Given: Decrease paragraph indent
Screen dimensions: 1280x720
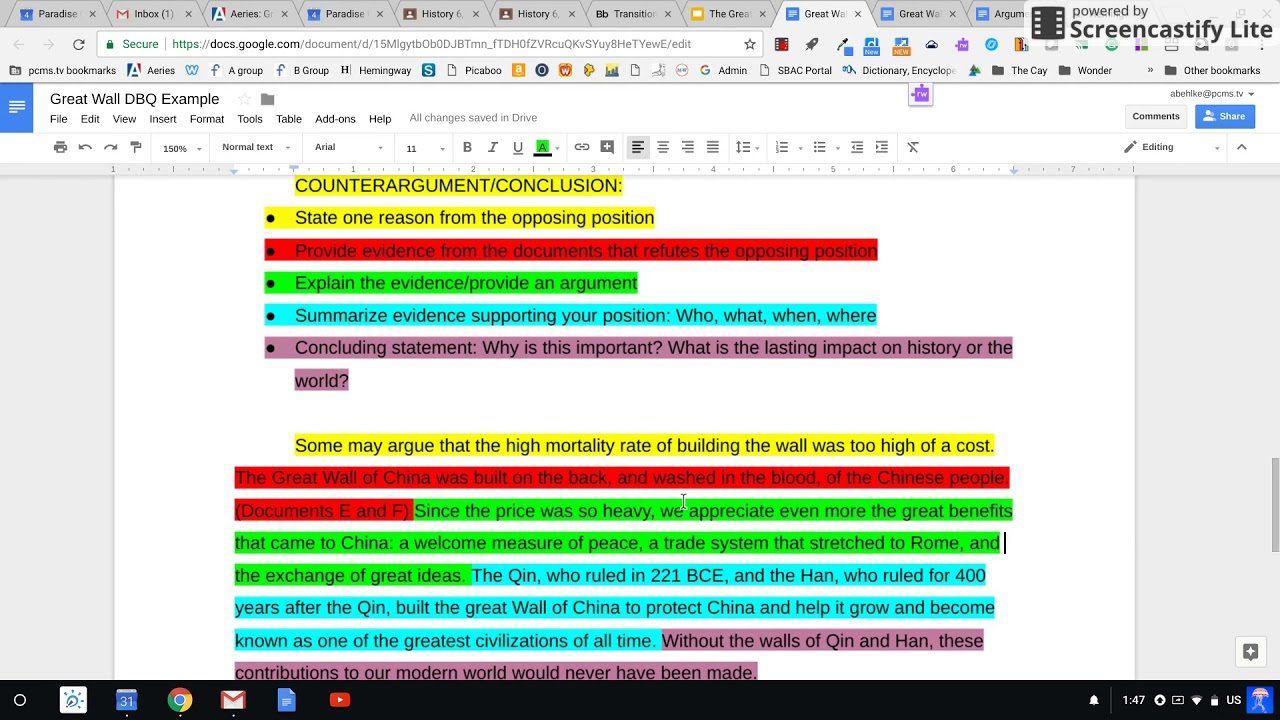Looking at the screenshot, I should (x=857, y=147).
